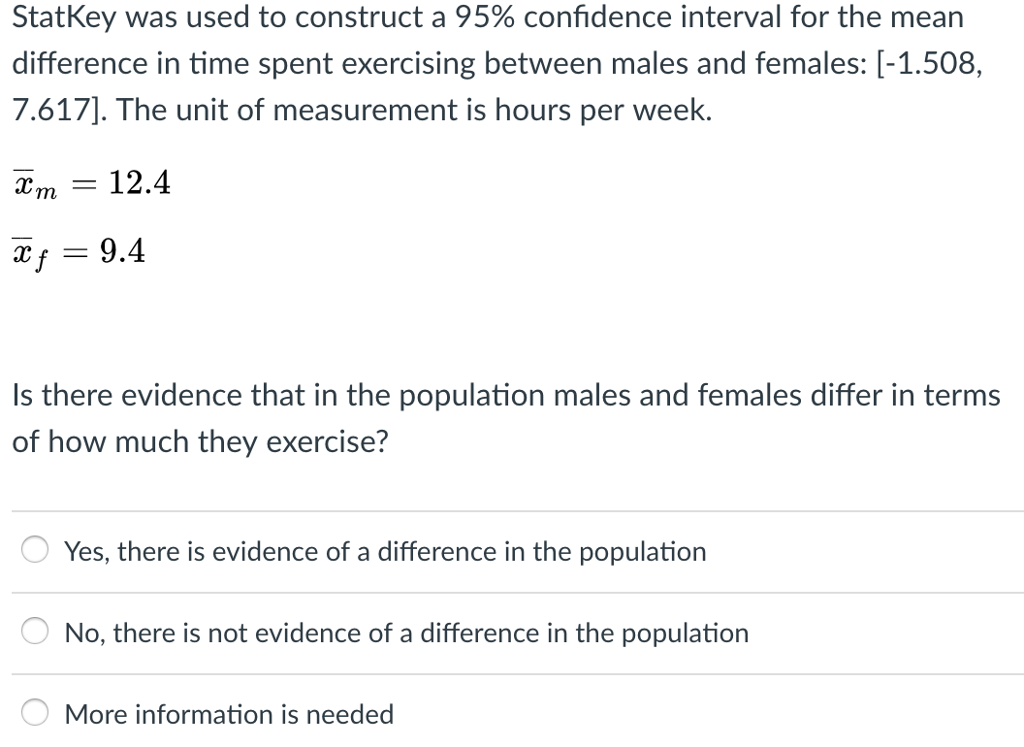Choose 'No, there is not evidence of a difference'

point(405,633)
